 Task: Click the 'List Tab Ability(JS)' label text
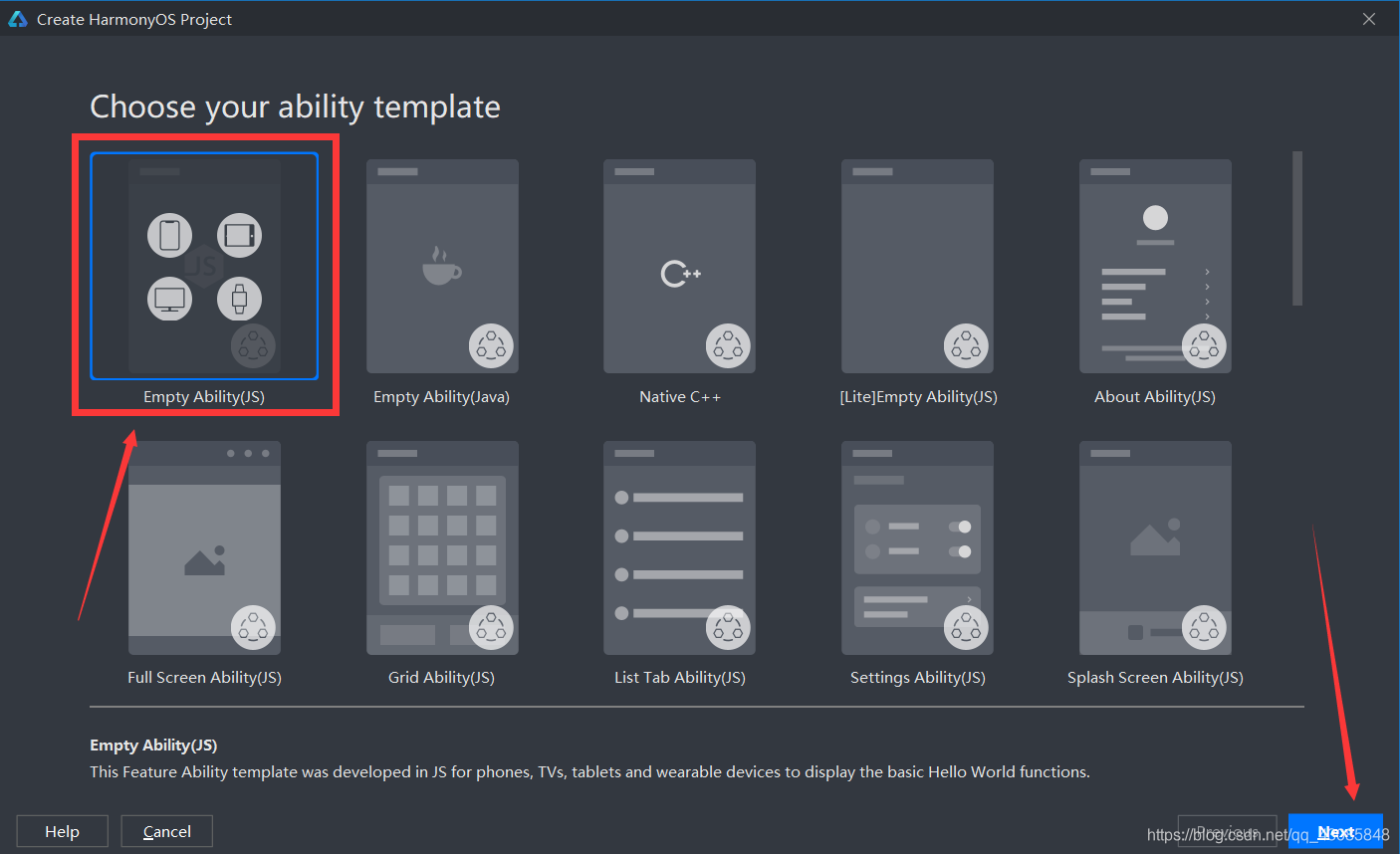coord(680,677)
